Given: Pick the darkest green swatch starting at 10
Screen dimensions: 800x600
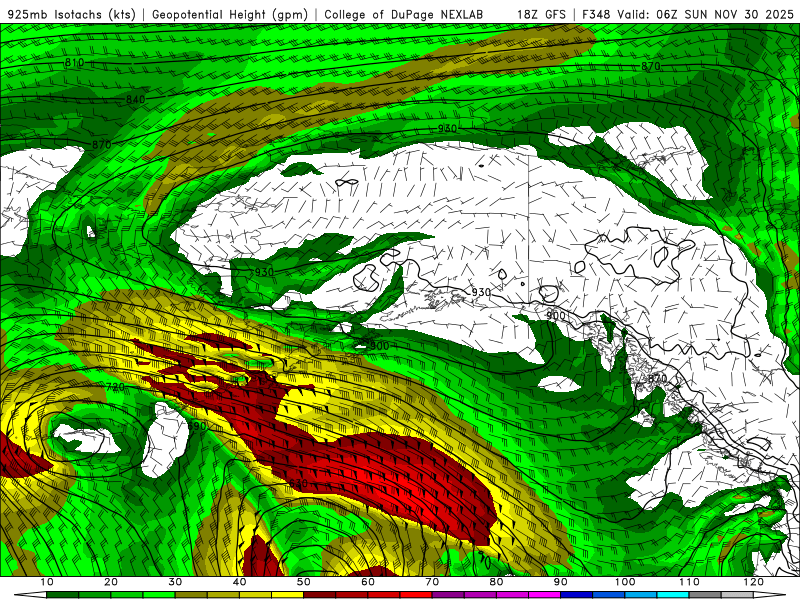Looking at the screenshot, I should (x=63, y=595).
